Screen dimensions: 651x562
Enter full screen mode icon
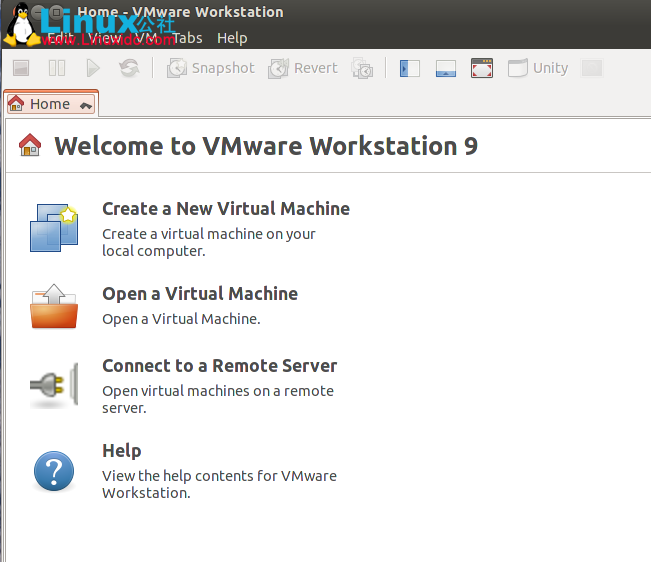point(482,68)
